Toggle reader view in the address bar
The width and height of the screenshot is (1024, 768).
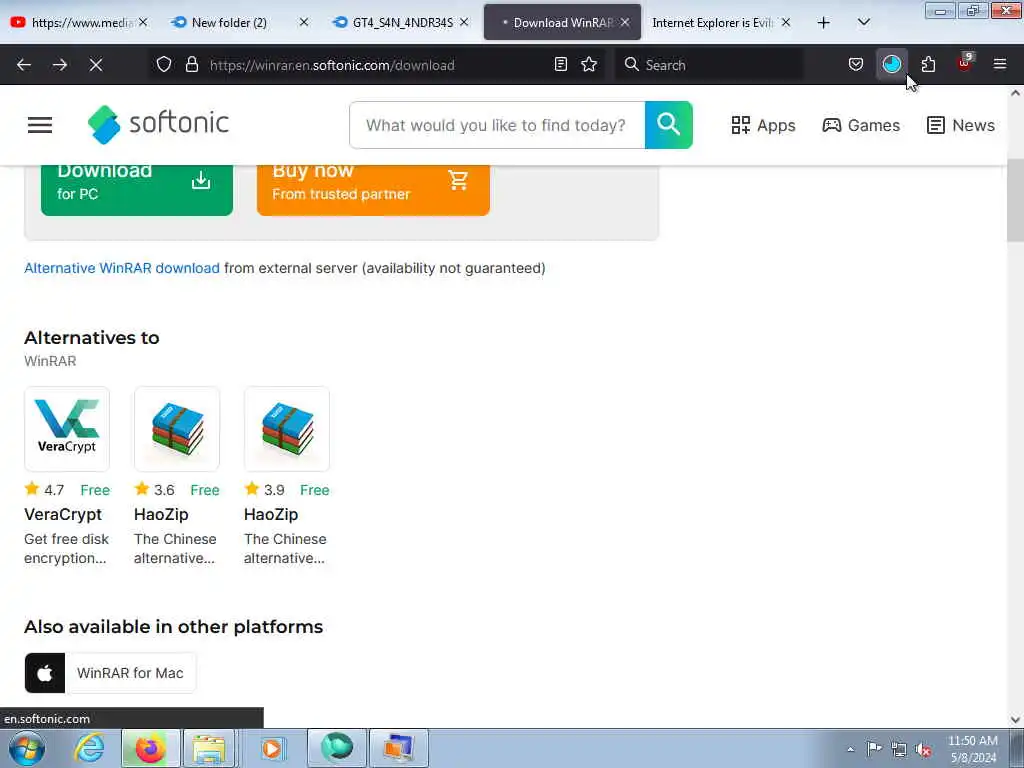point(560,65)
